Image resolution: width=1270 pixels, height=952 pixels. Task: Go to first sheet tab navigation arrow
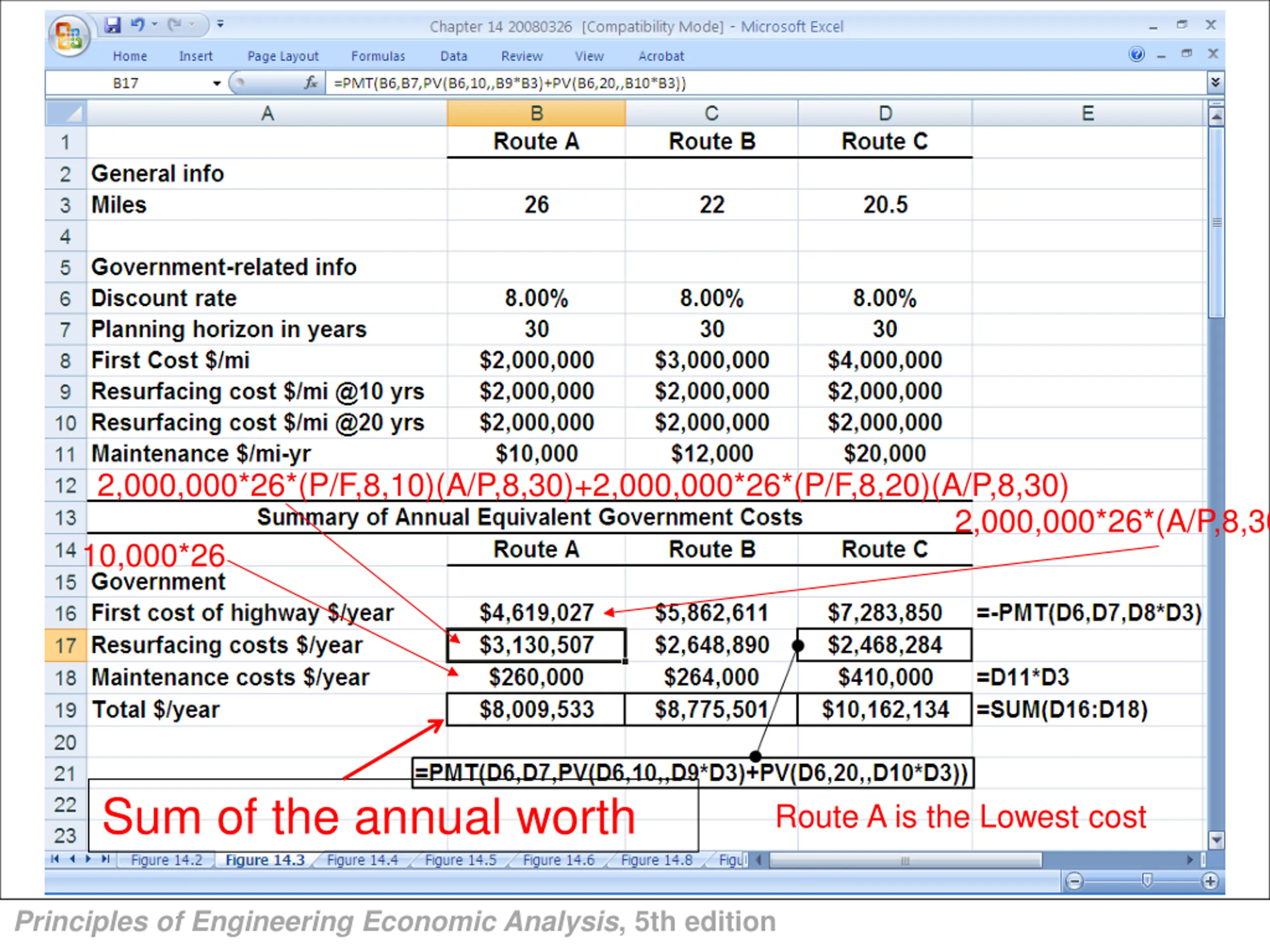(x=55, y=859)
